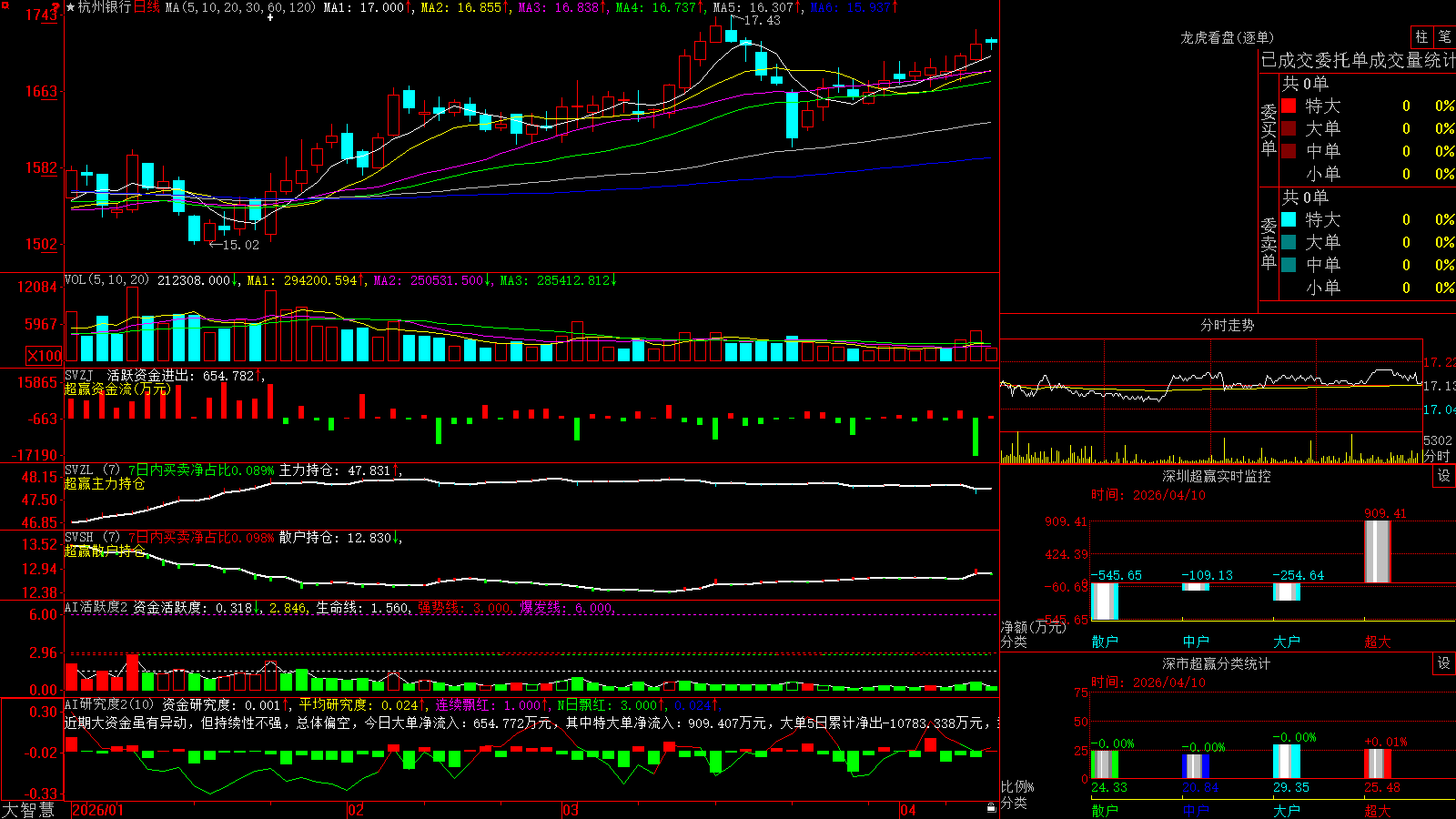Image resolution: width=1456 pixels, height=819 pixels.
Task: Toggle the star icon beside 杭州银行
Action: 71,7
